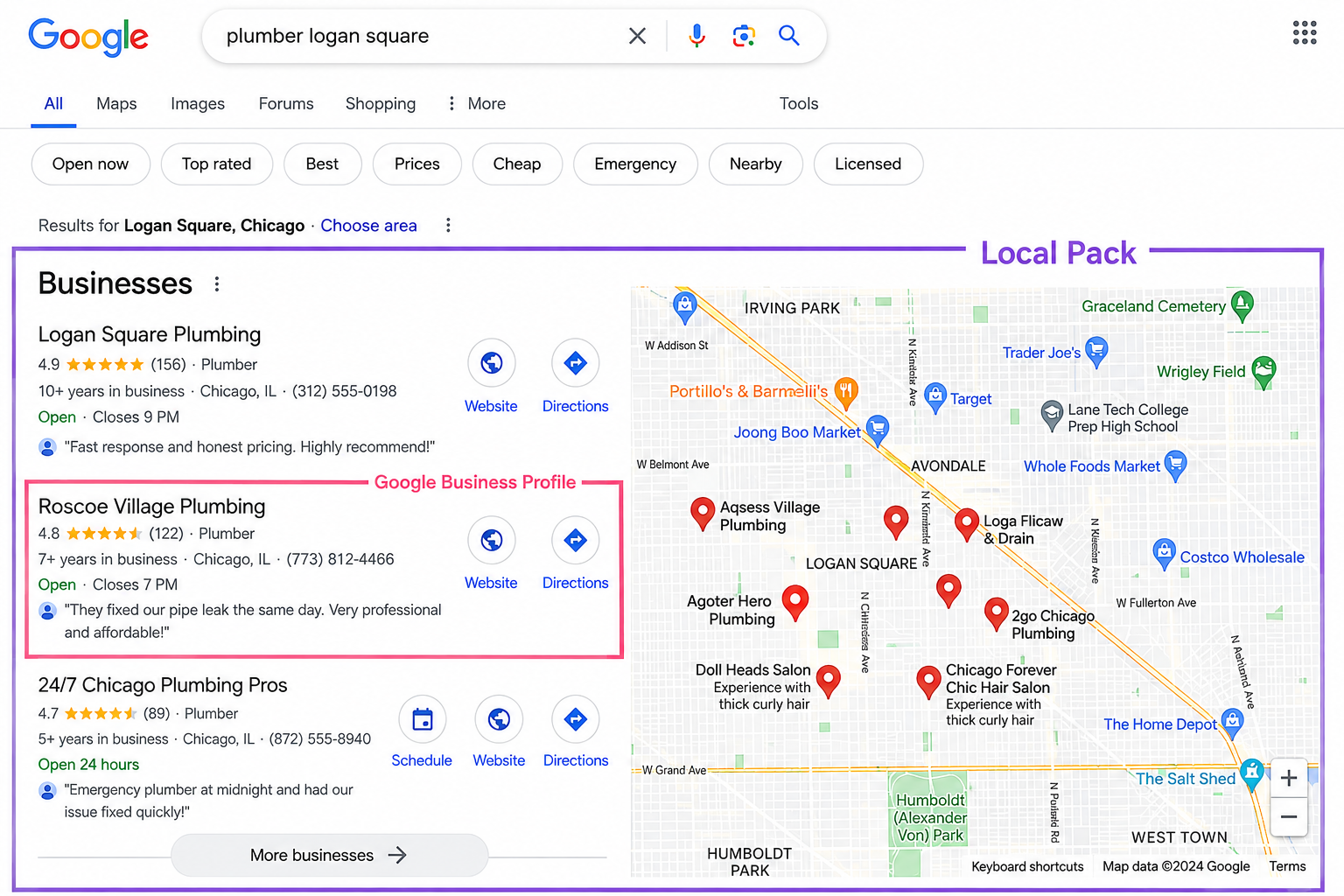Toggle the Best filter chip
This screenshot has height=896, width=1344.
coord(322,164)
